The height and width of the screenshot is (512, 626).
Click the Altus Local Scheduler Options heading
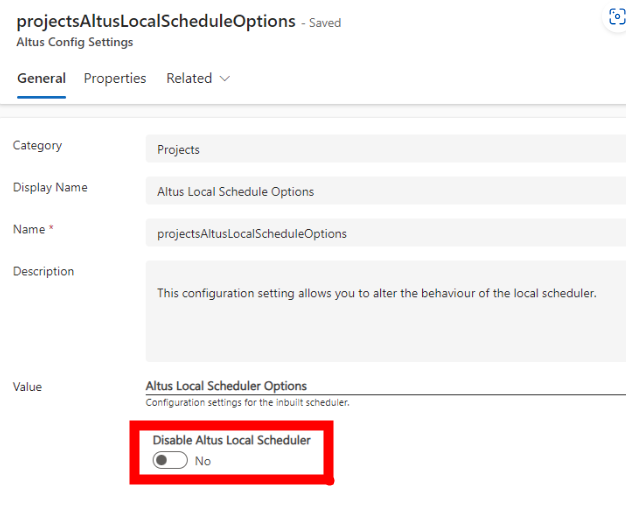(x=226, y=386)
